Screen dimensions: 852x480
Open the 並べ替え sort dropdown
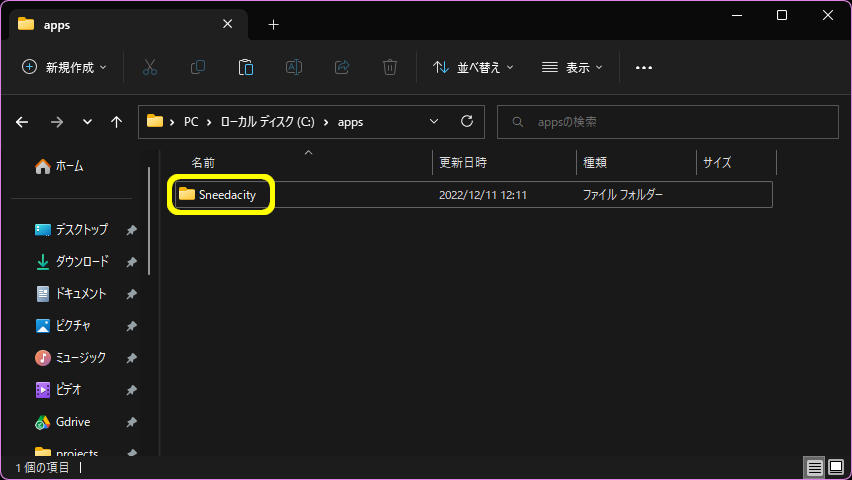pyautogui.click(x=473, y=67)
